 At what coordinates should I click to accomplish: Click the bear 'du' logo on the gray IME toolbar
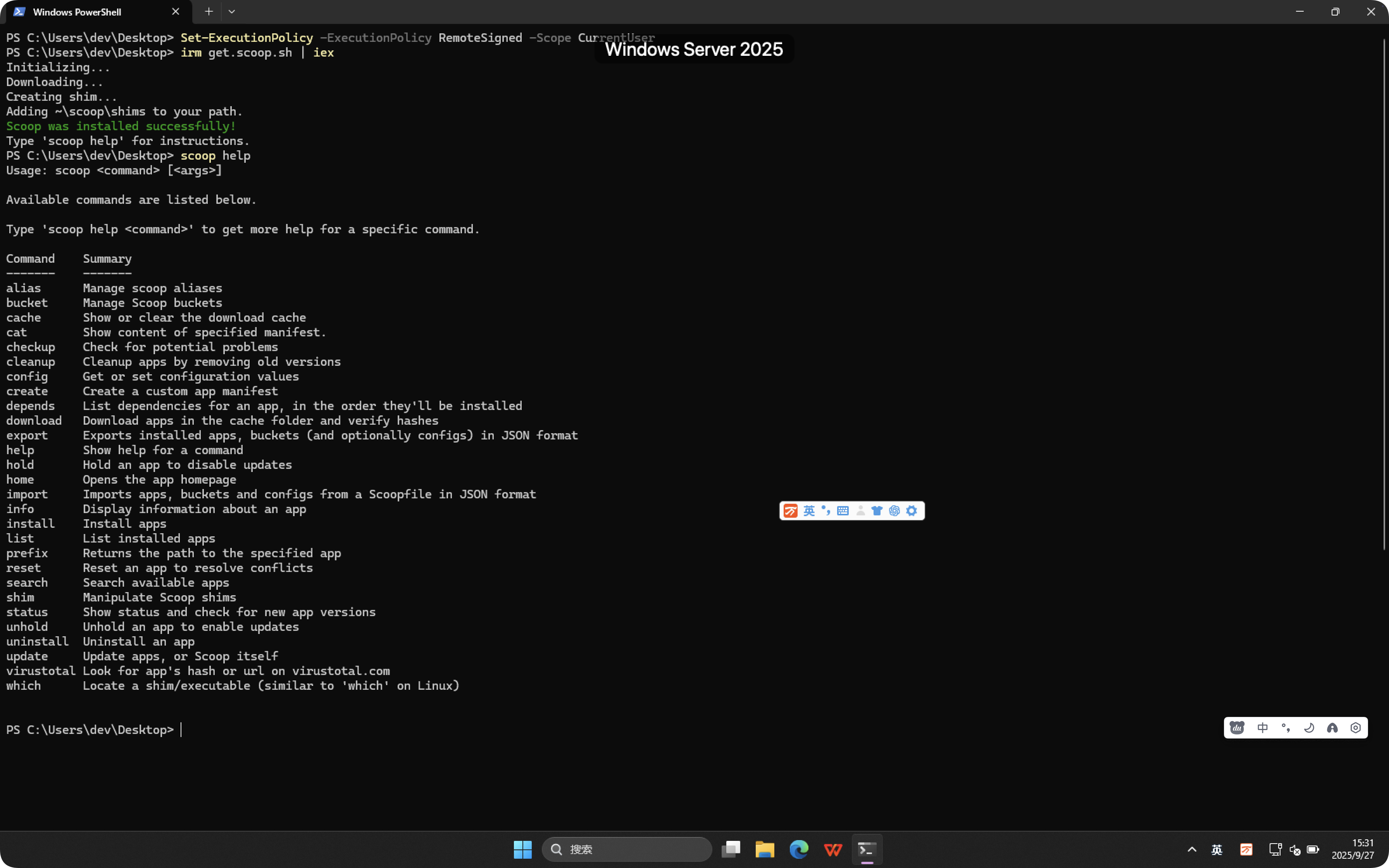pos(1237,728)
